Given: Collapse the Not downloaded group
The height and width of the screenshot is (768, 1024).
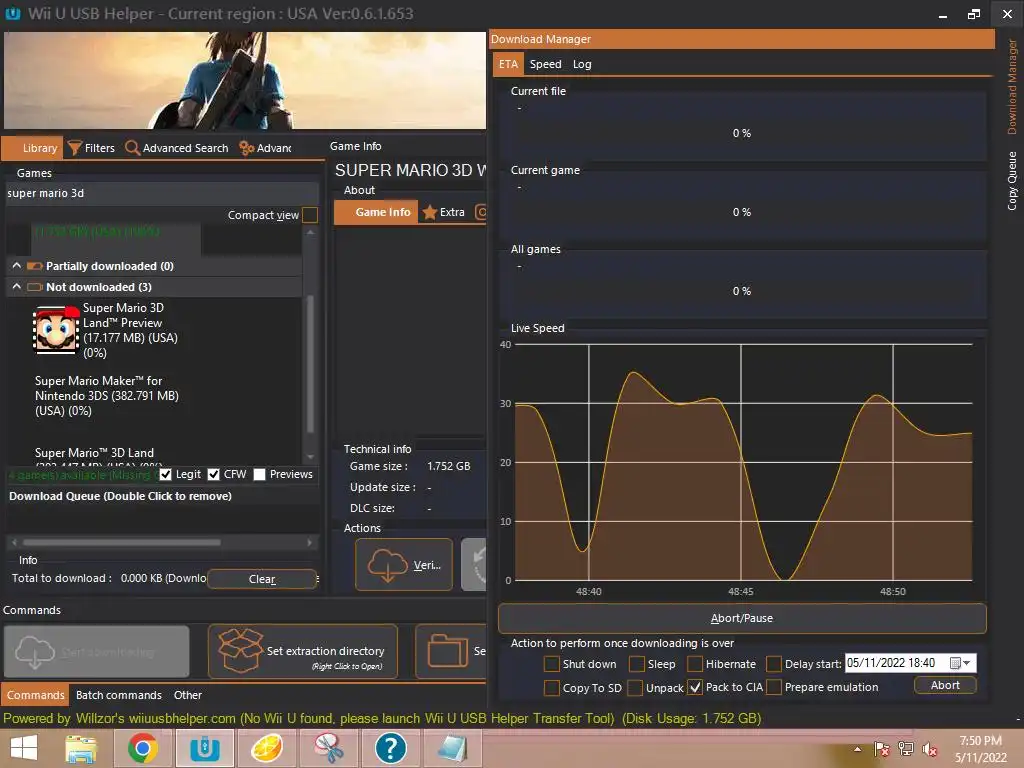Looking at the screenshot, I should click(16, 287).
